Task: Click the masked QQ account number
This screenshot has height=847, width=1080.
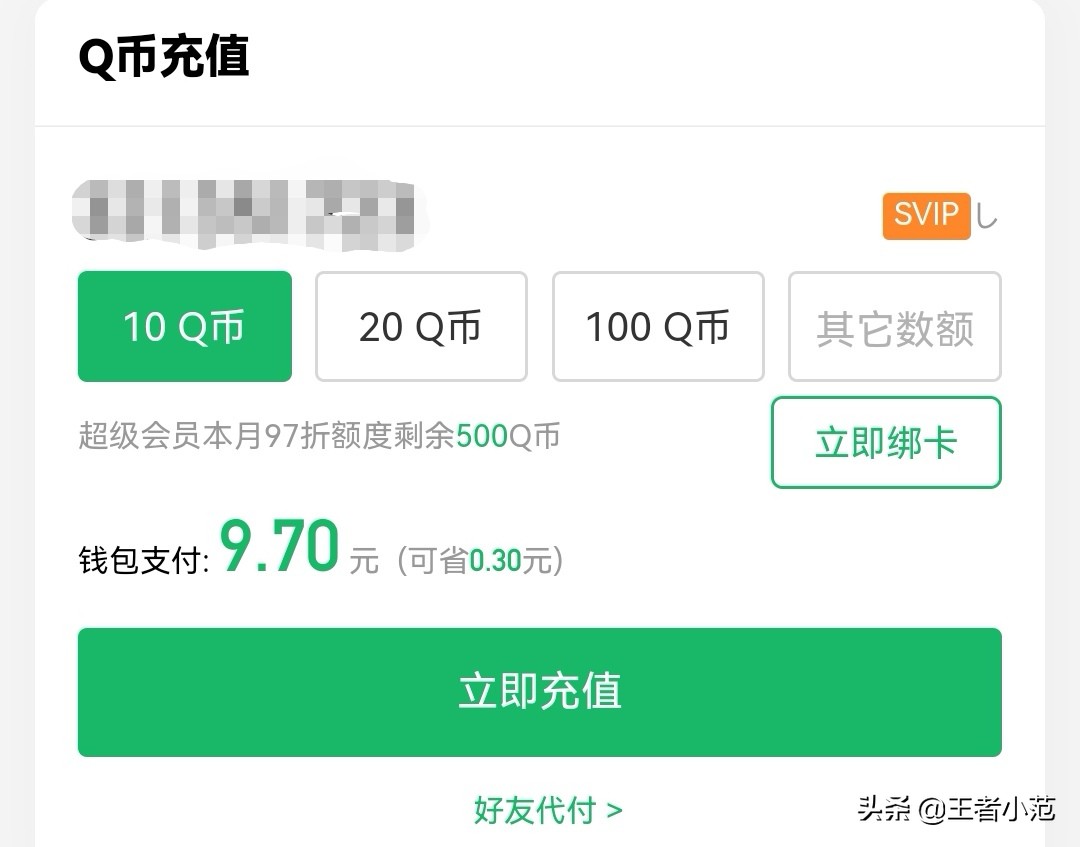Action: click(250, 213)
